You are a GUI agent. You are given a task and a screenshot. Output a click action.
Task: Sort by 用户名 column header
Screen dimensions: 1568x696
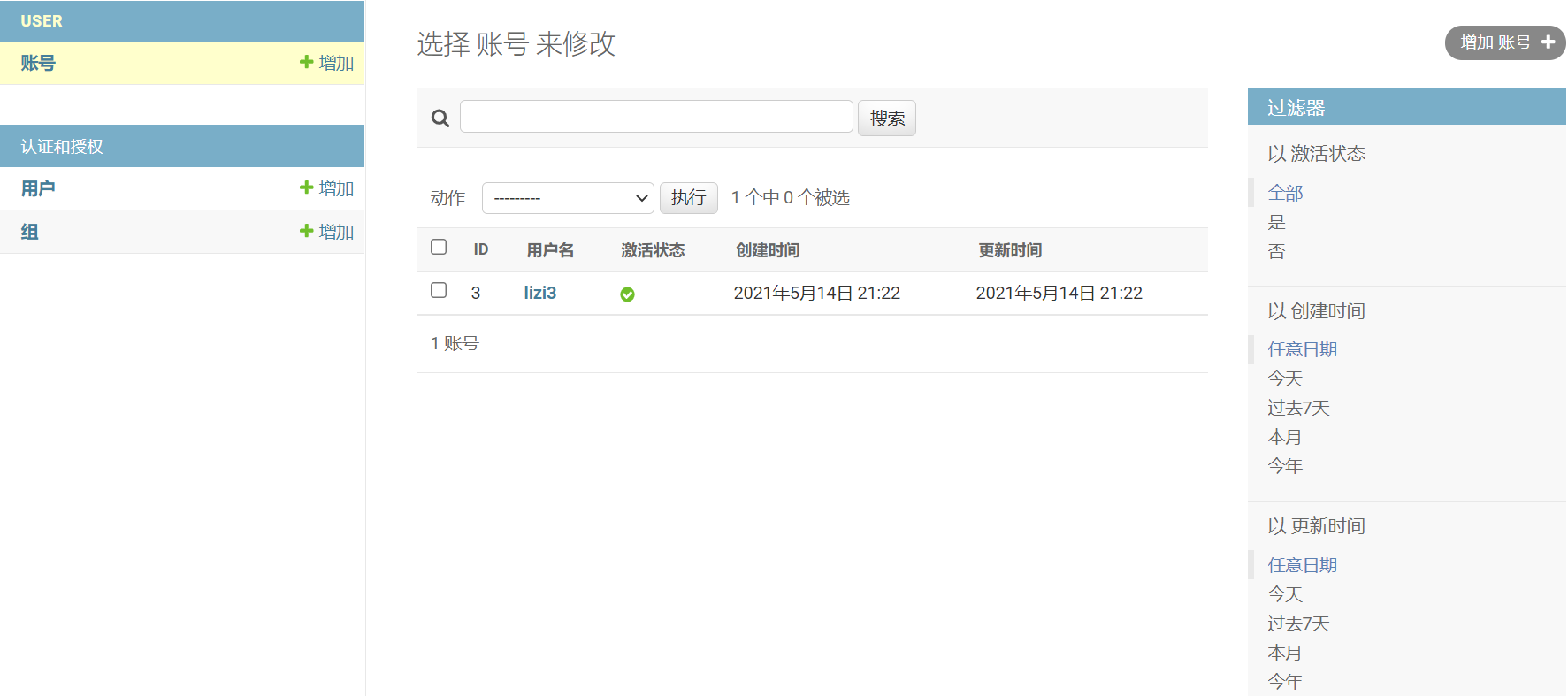pos(550,250)
